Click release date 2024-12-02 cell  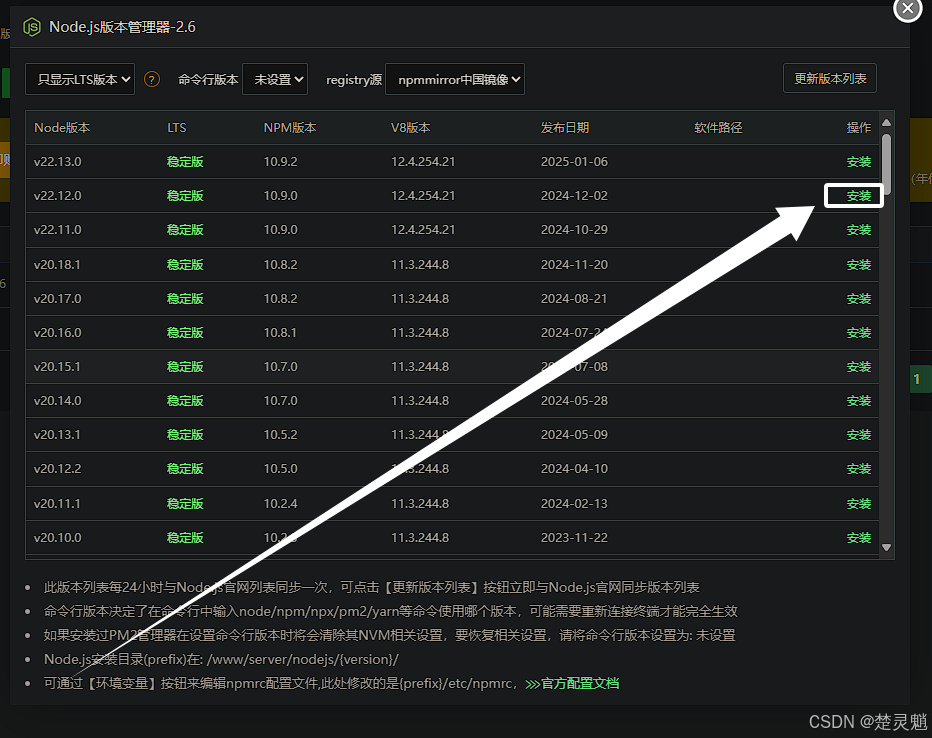click(x=574, y=195)
